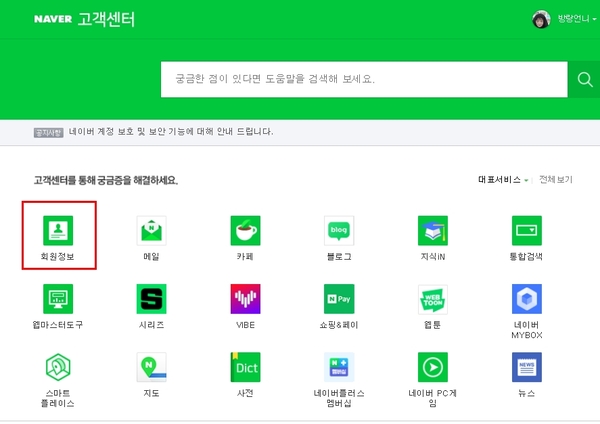Screen dimensions: 600x424
Task: Click the 공지사항 notice badge
Action: pyautogui.click(x=48, y=132)
